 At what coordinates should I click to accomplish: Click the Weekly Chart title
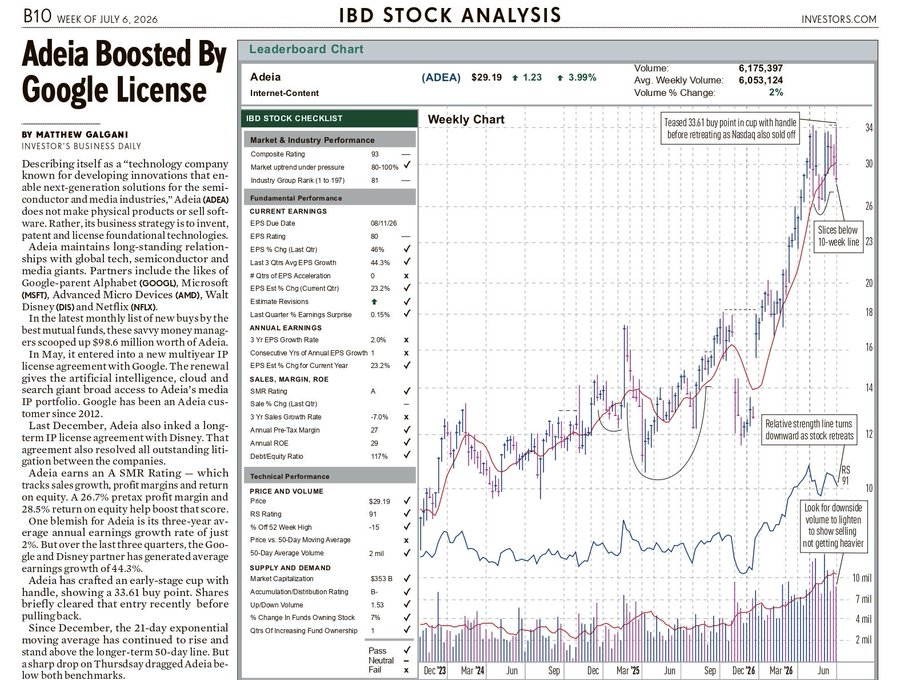[465, 119]
